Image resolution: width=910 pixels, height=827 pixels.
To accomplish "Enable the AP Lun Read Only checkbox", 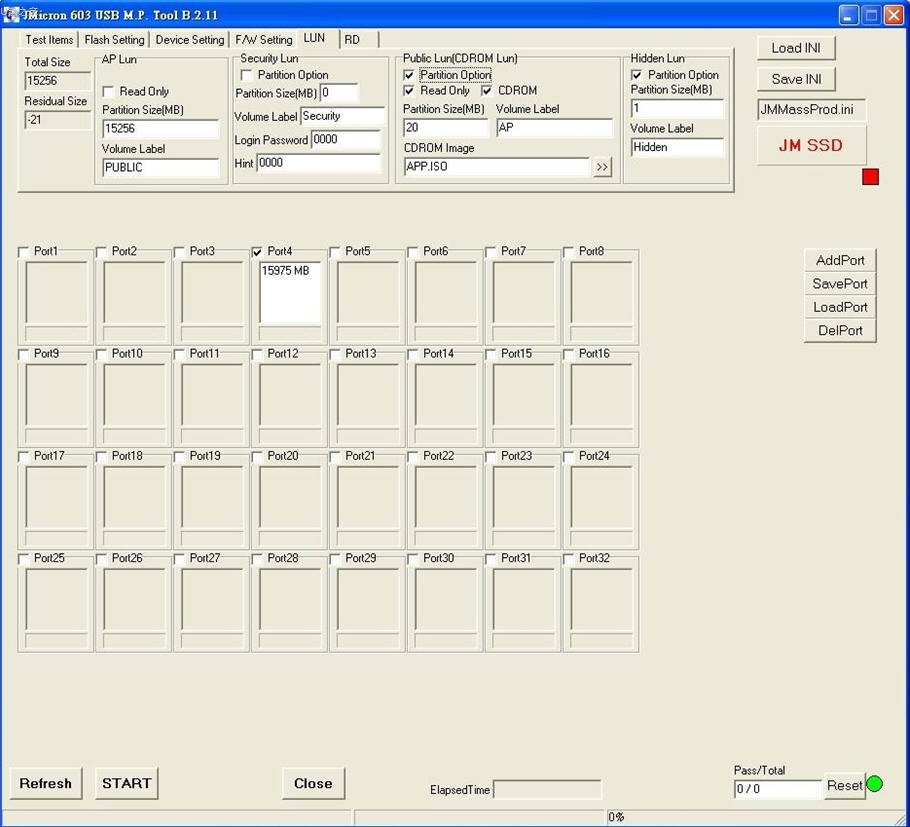I will click(x=109, y=91).
